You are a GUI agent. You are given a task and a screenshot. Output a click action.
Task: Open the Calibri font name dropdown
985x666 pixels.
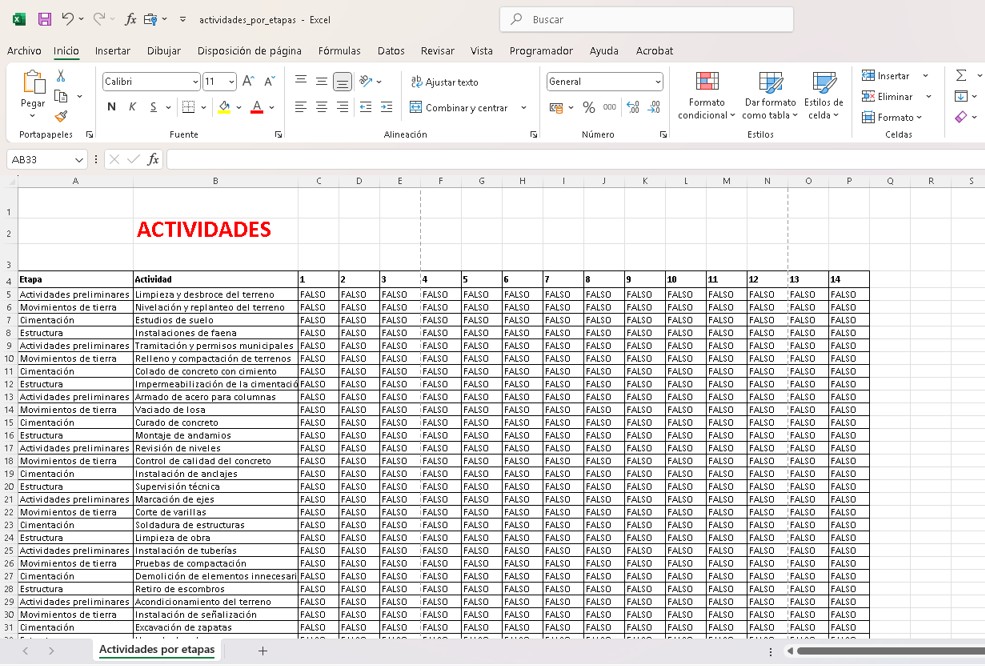195,82
